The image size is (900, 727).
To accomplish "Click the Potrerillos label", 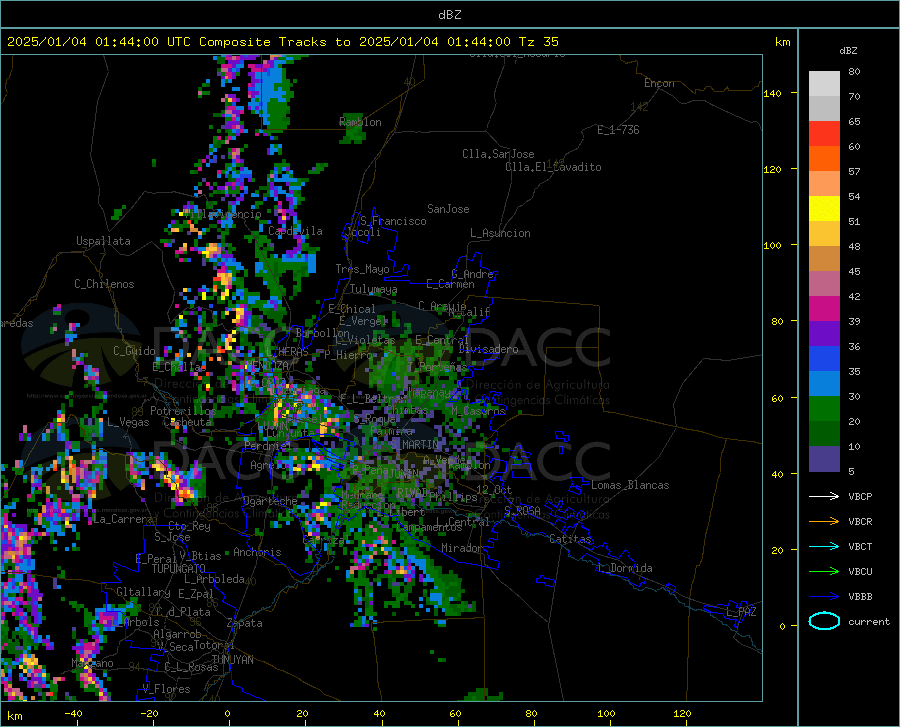I will pyautogui.click(x=183, y=411).
